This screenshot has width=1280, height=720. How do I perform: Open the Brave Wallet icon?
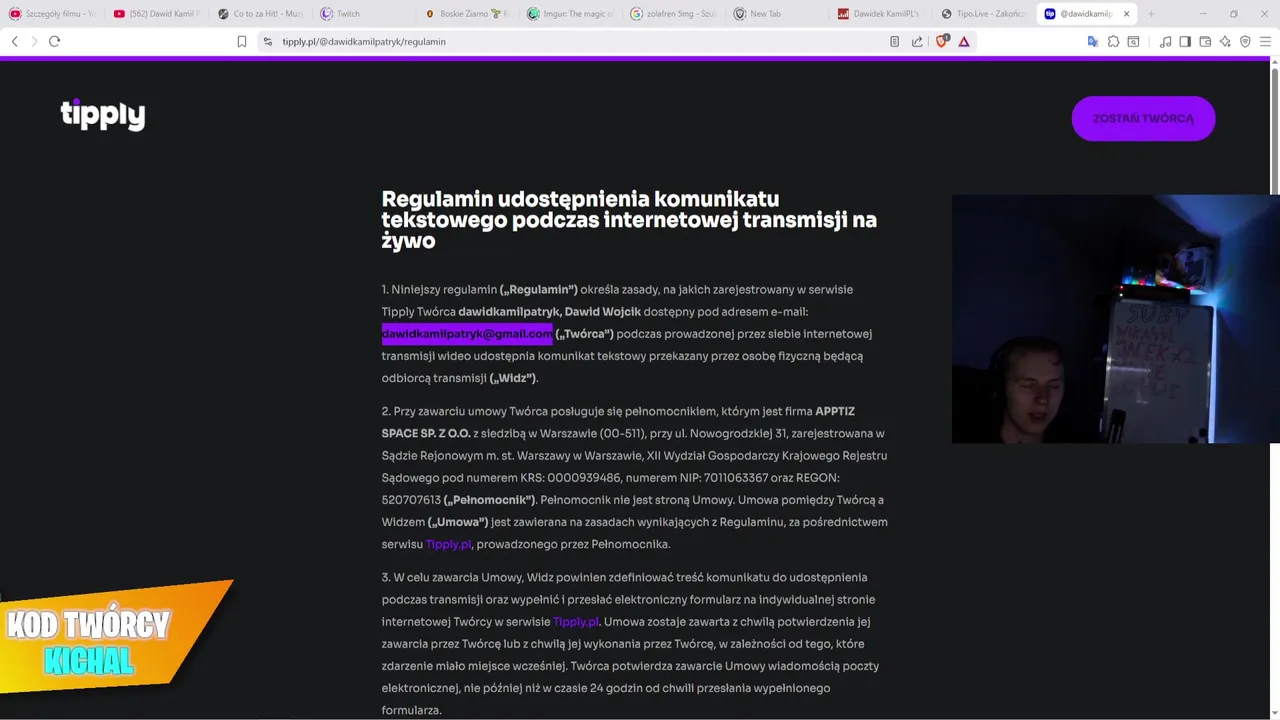click(1205, 41)
